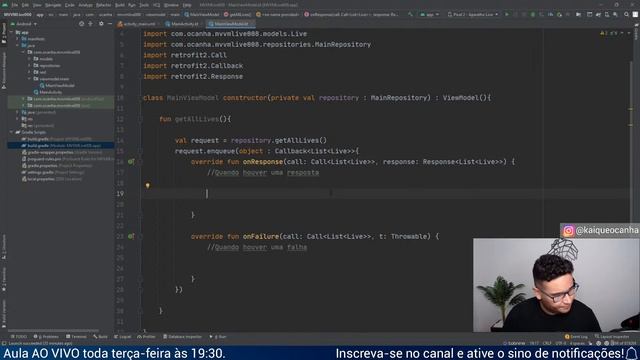
Task: Expand the manifests folder
Action: 18,39
